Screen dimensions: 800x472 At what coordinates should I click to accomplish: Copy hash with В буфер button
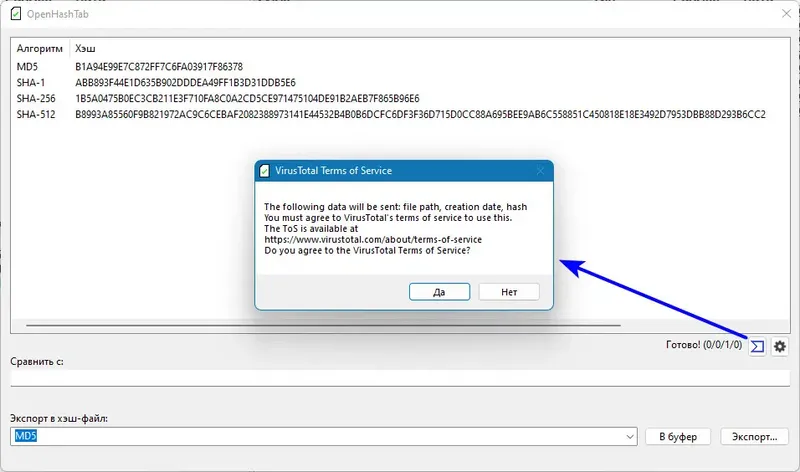pyautogui.click(x=678, y=437)
